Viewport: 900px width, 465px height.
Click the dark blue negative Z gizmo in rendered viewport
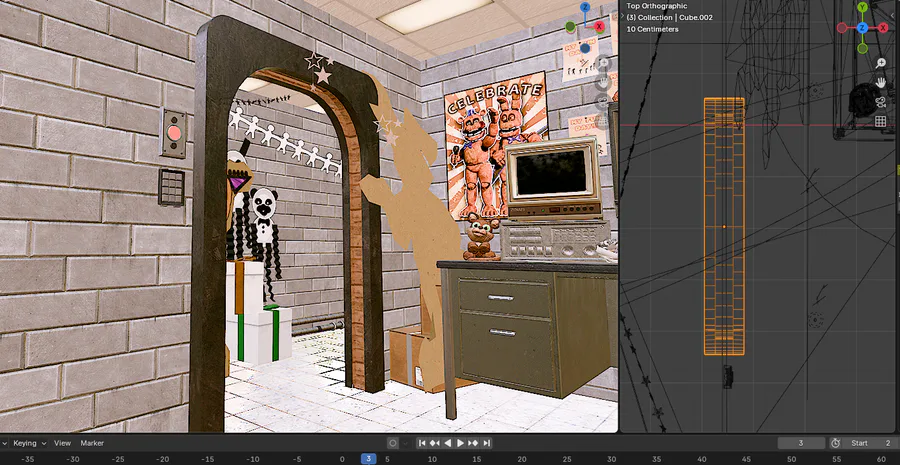(x=585, y=48)
